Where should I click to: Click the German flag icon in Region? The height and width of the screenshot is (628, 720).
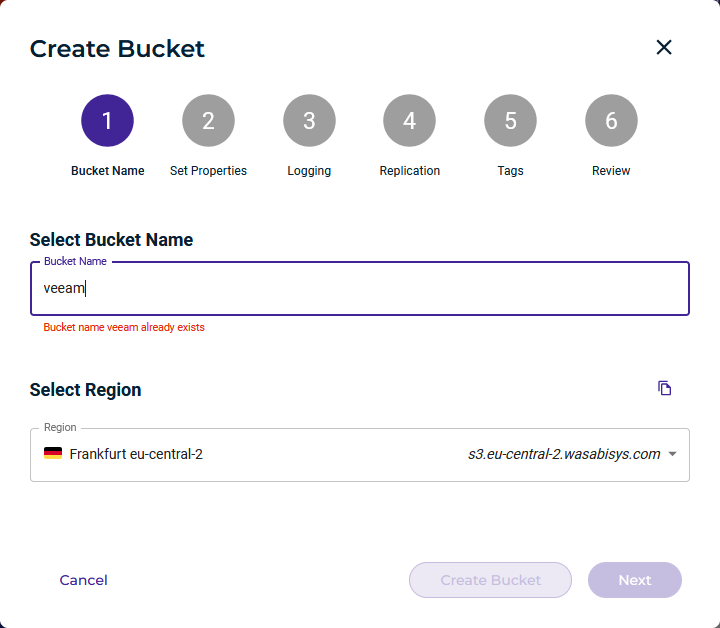click(x=53, y=454)
